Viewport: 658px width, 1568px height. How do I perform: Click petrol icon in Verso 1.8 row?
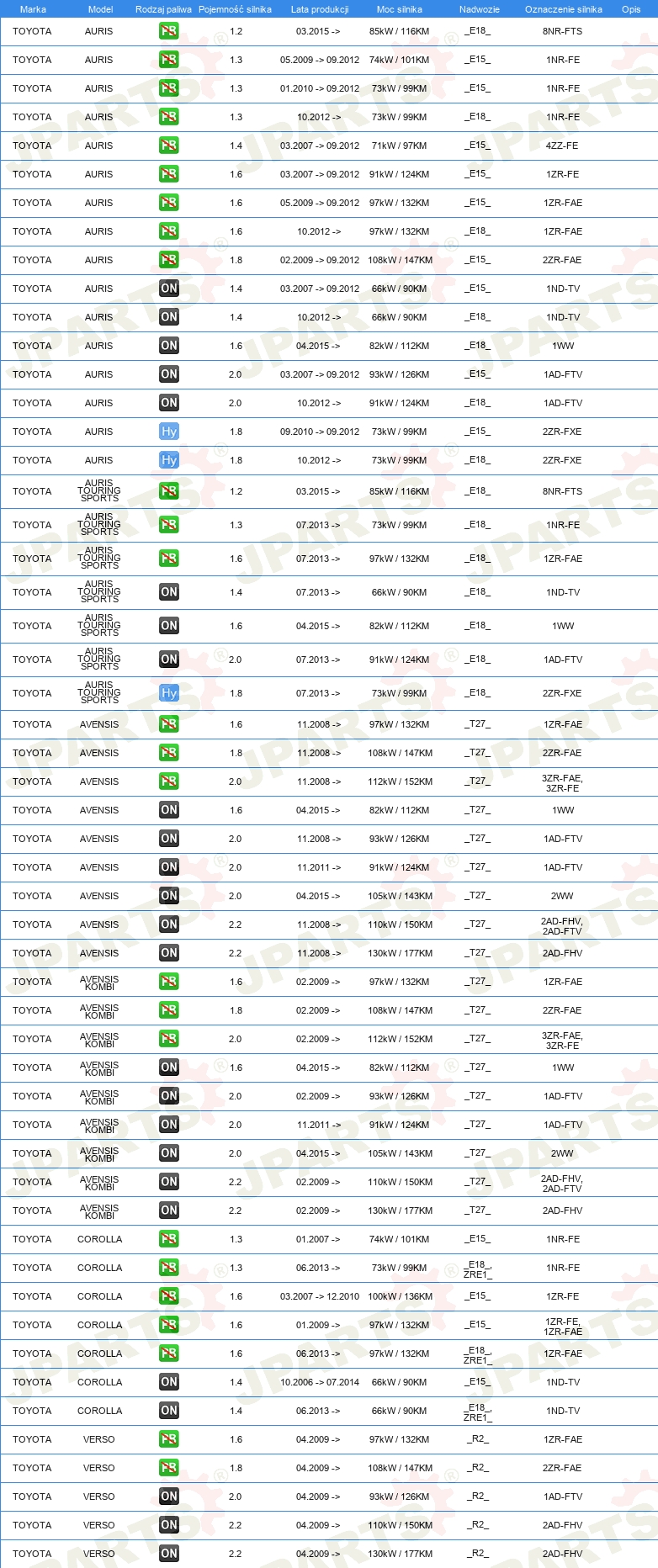(169, 1468)
